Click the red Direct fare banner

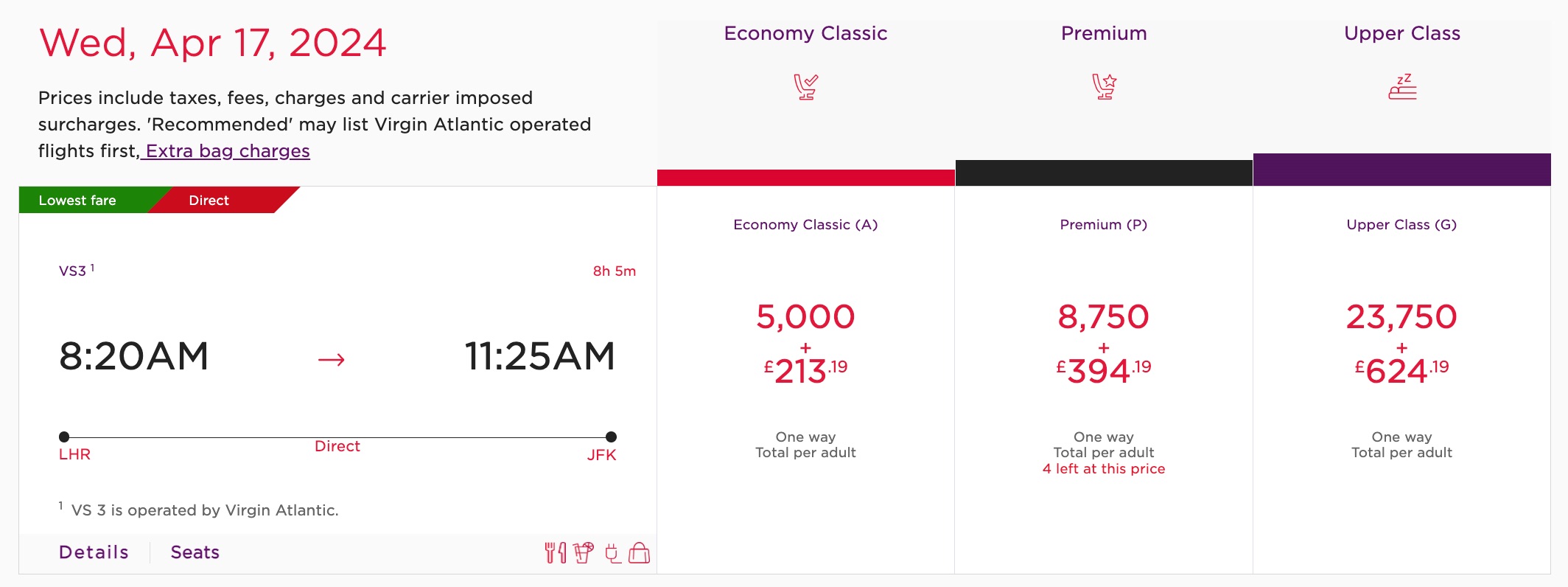click(209, 200)
